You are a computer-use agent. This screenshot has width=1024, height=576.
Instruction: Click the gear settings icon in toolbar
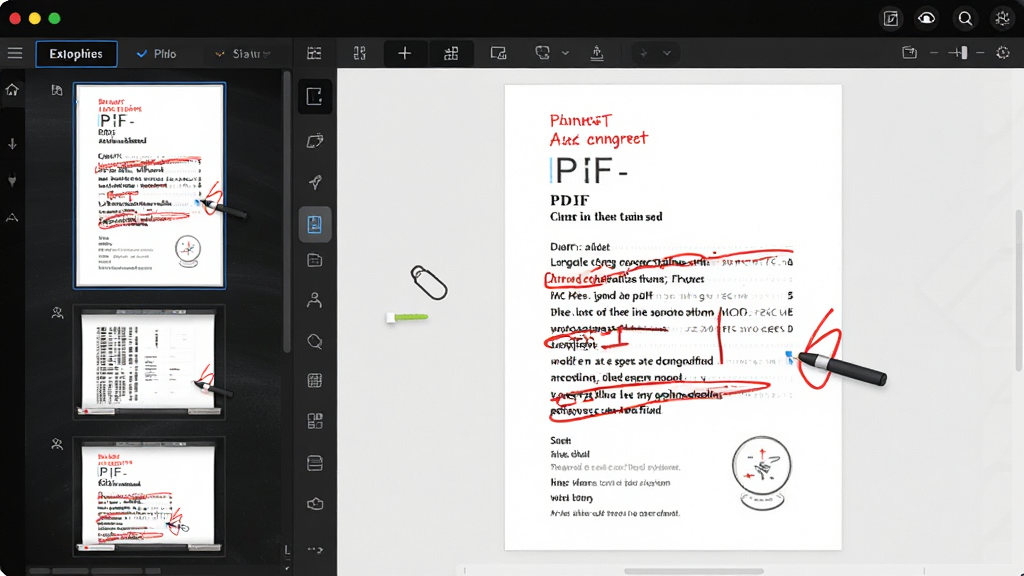pyautogui.click(x=1003, y=52)
